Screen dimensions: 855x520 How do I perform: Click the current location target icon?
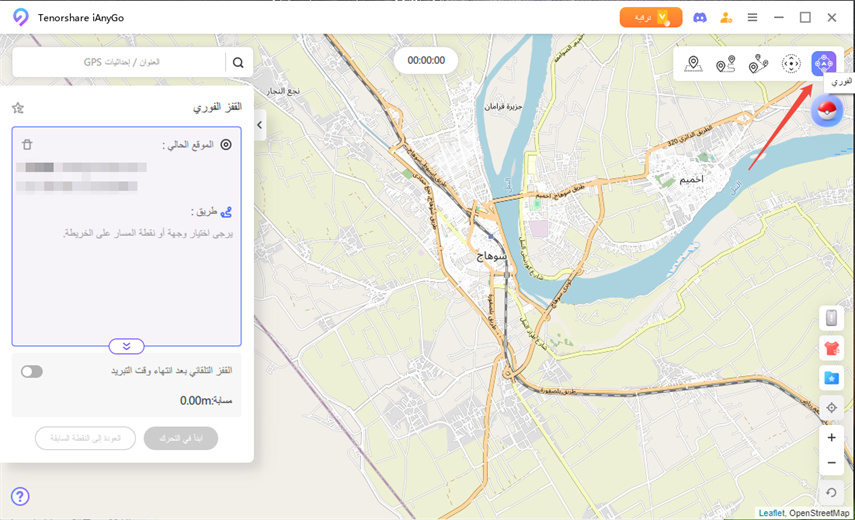point(226,144)
